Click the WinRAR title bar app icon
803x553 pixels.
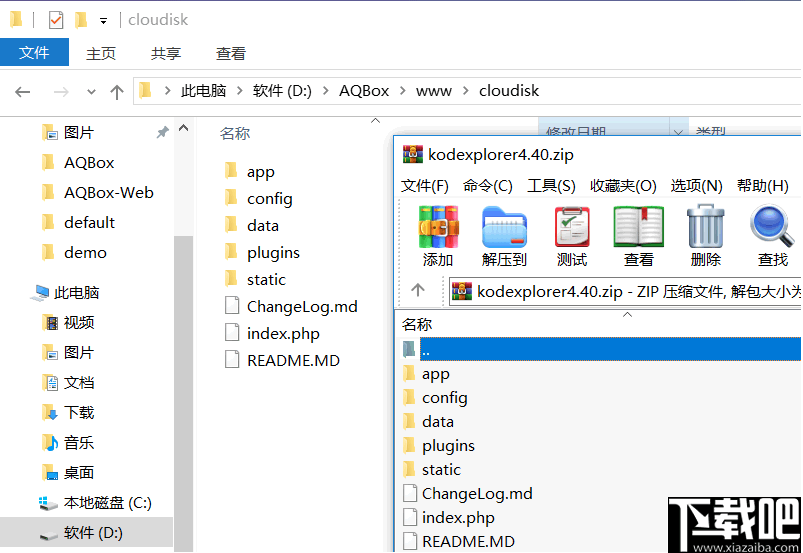click(413, 154)
